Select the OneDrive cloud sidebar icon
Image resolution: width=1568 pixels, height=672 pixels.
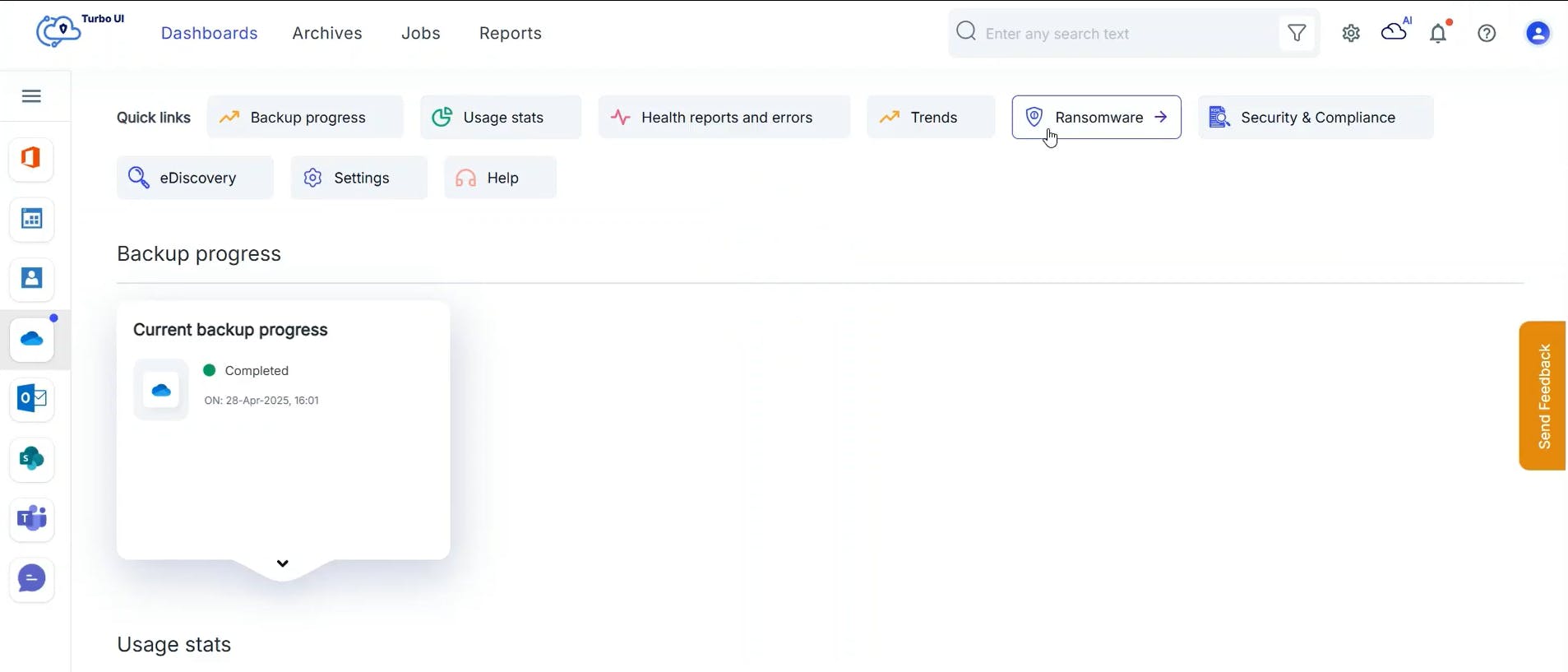31,339
